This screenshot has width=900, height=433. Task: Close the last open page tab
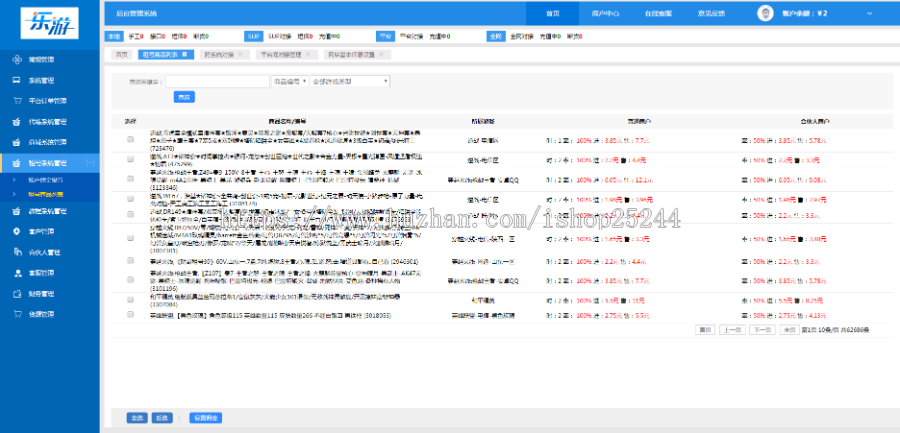(x=382, y=55)
